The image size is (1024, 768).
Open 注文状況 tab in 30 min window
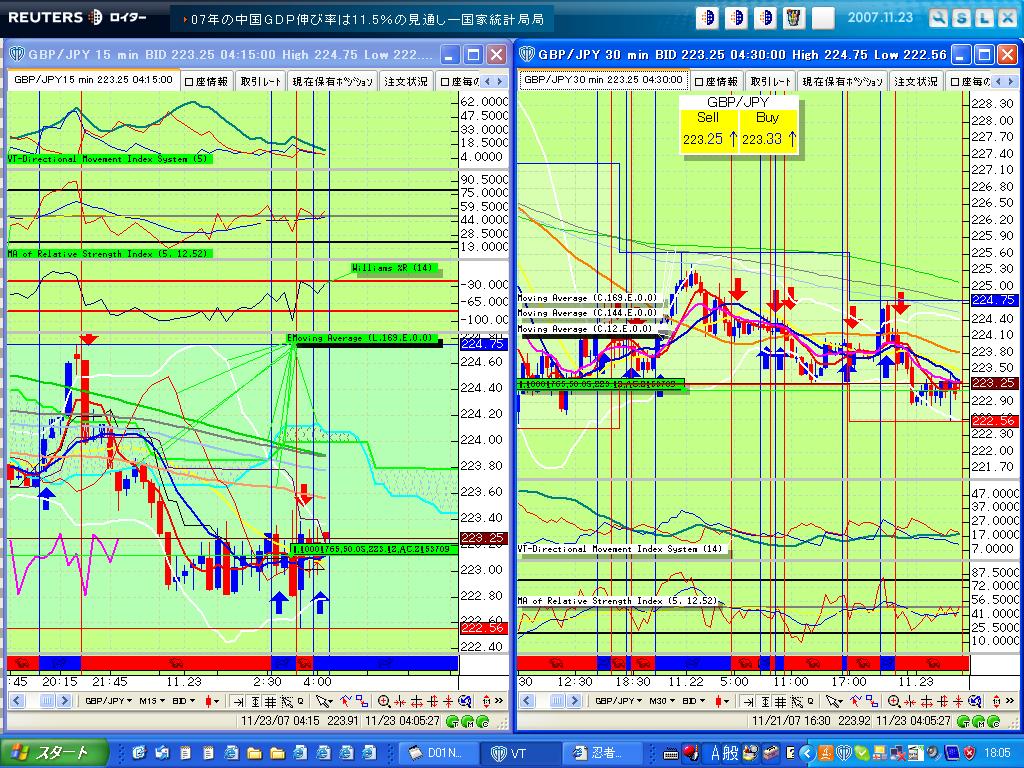coord(916,81)
